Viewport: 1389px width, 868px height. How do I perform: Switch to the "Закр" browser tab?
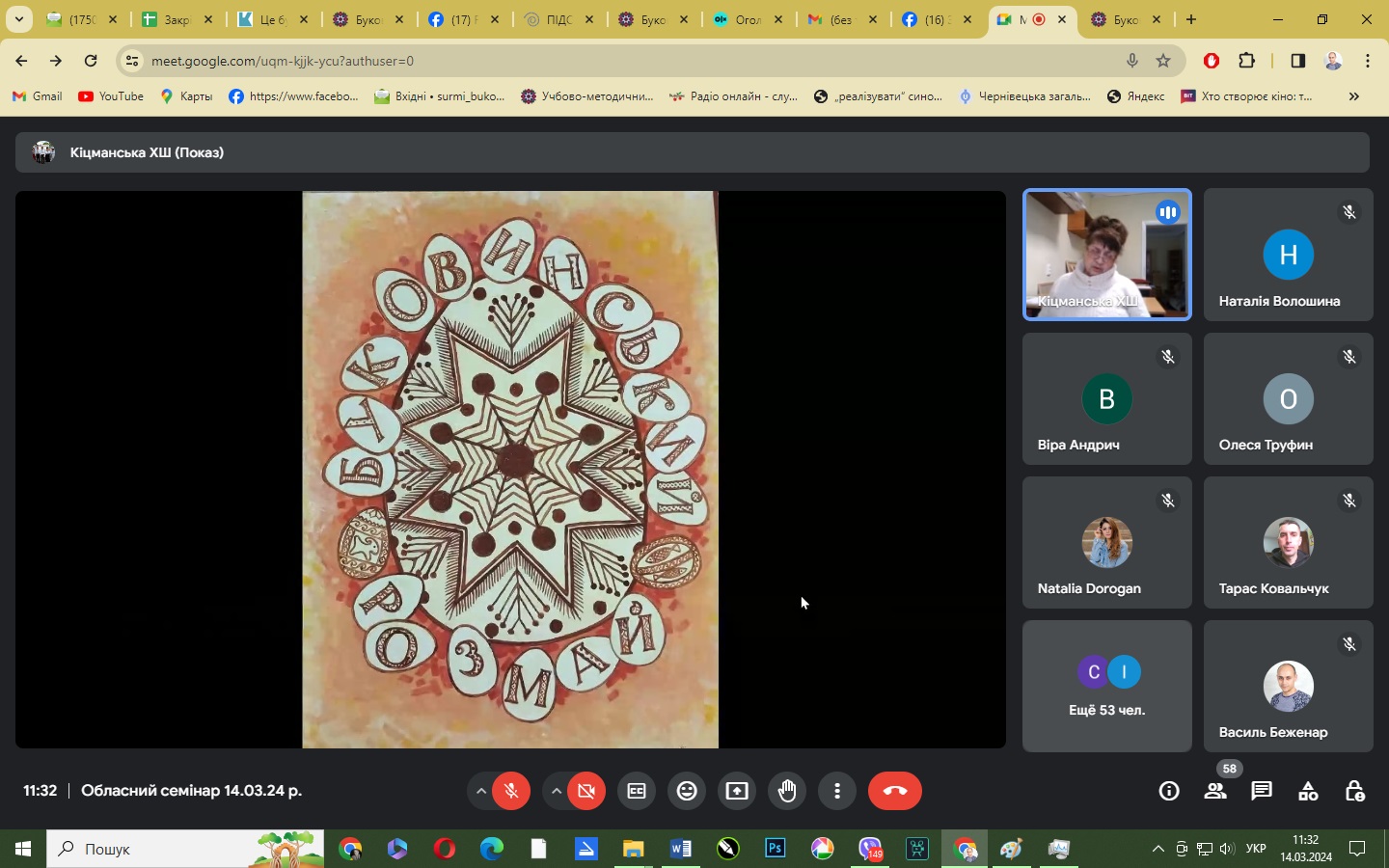[177, 19]
